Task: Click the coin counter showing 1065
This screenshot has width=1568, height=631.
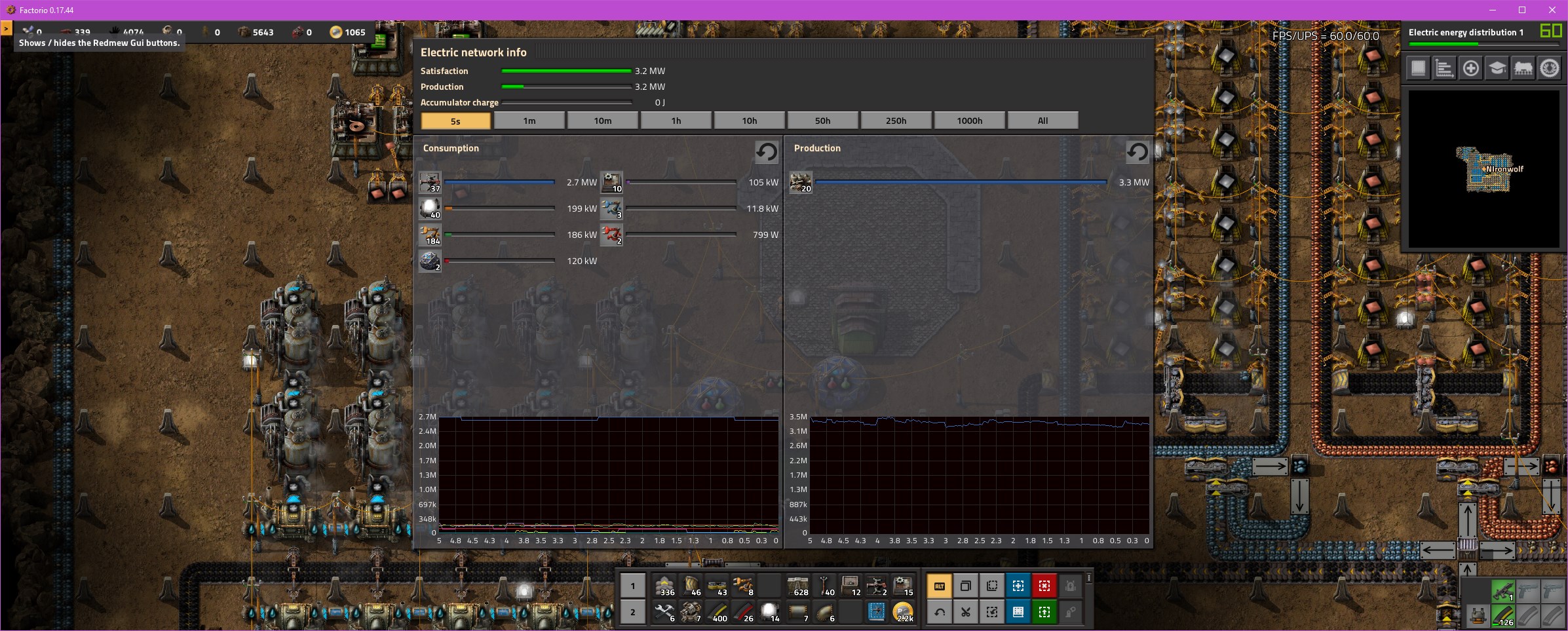Action: point(348,32)
